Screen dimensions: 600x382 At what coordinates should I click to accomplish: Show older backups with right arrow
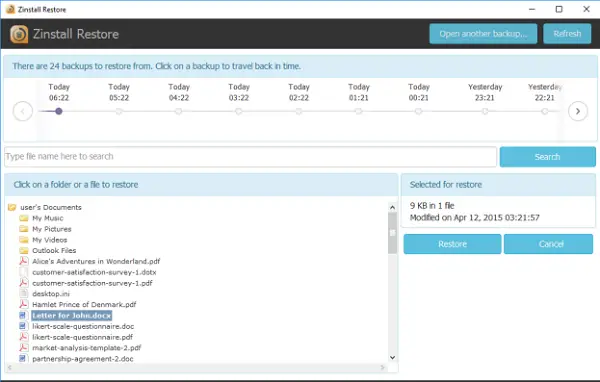578,111
